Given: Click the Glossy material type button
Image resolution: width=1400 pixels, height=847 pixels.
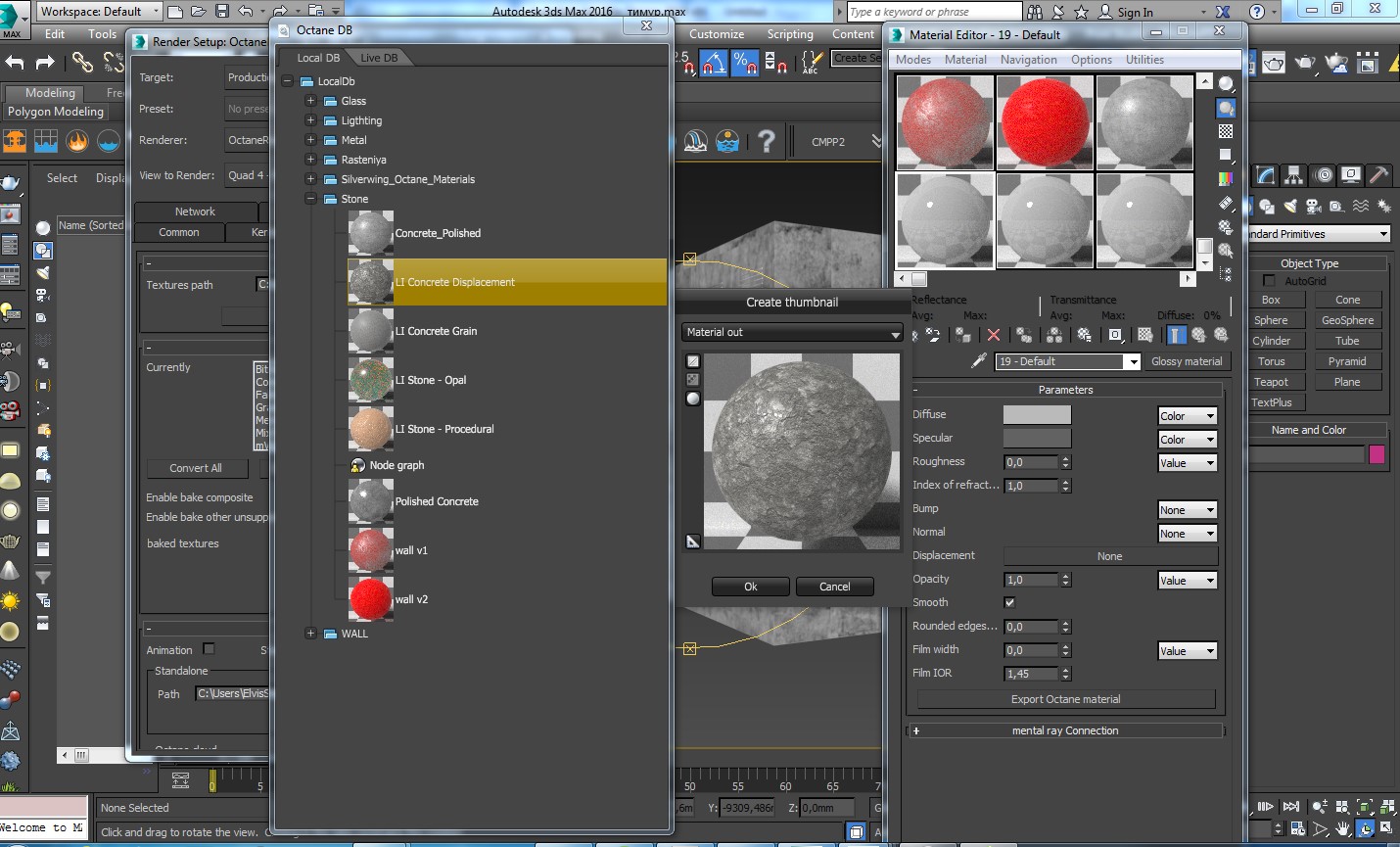Looking at the screenshot, I should (x=1187, y=361).
